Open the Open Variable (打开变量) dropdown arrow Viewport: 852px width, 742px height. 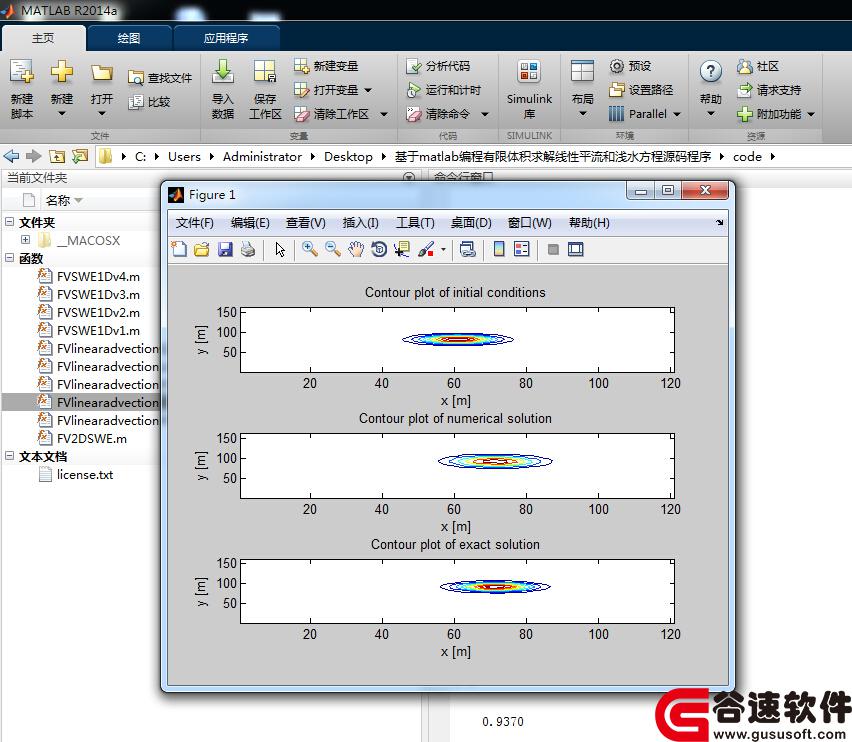click(x=368, y=90)
